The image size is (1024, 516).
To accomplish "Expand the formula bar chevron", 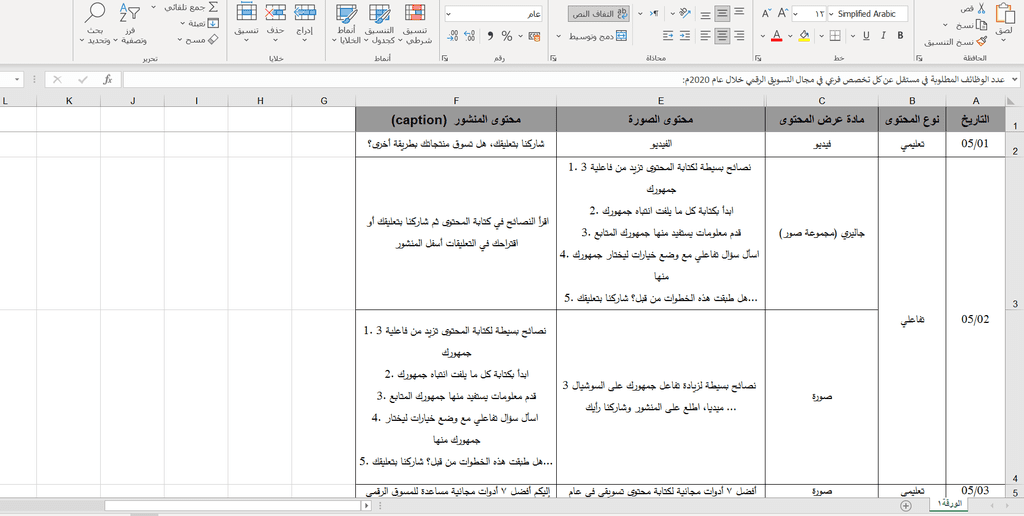I will pos(1015,80).
